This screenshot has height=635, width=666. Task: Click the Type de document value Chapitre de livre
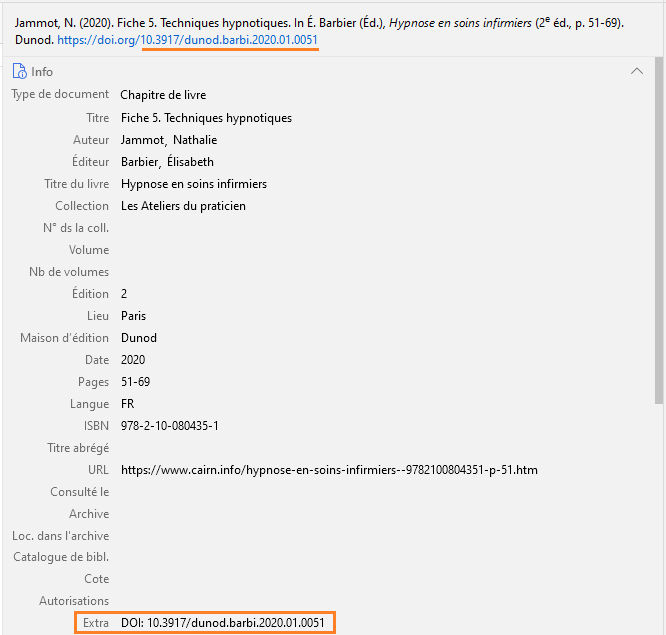[163, 95]
